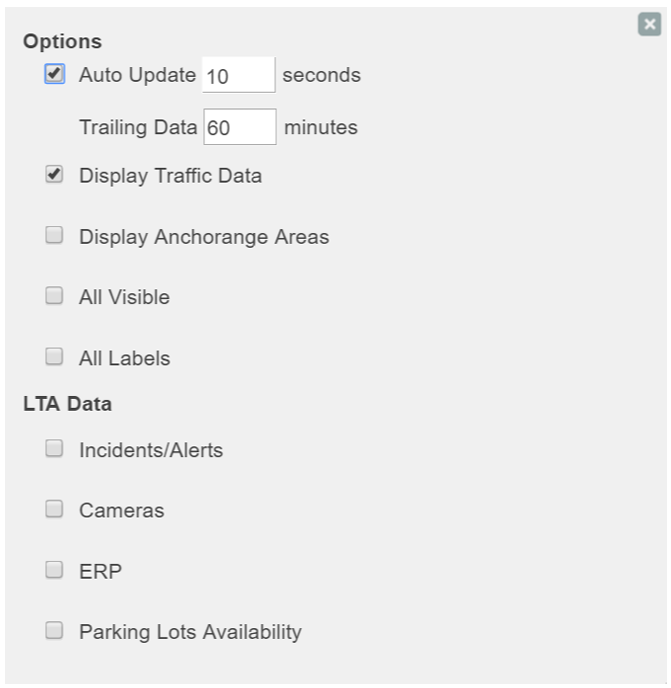Uncheck the Auto Update checkbox

[x=55, y=74]
